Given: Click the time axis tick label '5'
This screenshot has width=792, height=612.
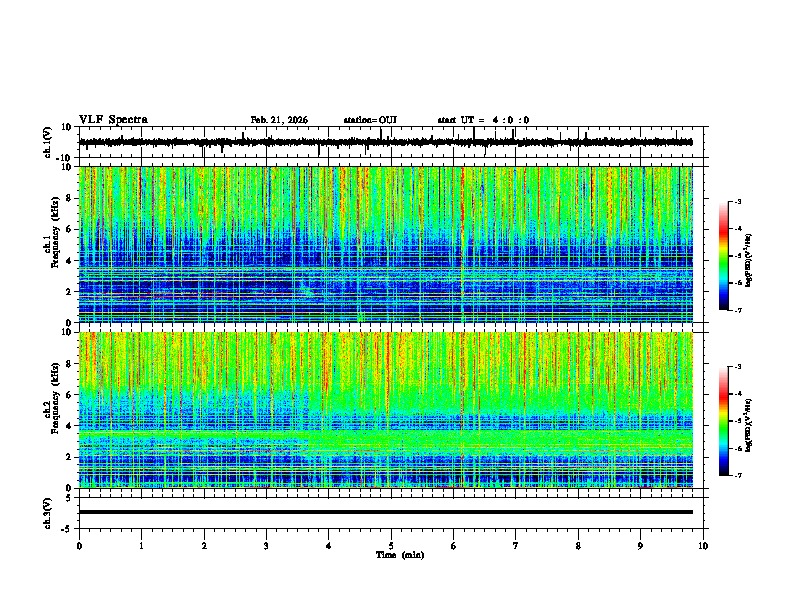Looking at the screenshot, I should point(391,546).
